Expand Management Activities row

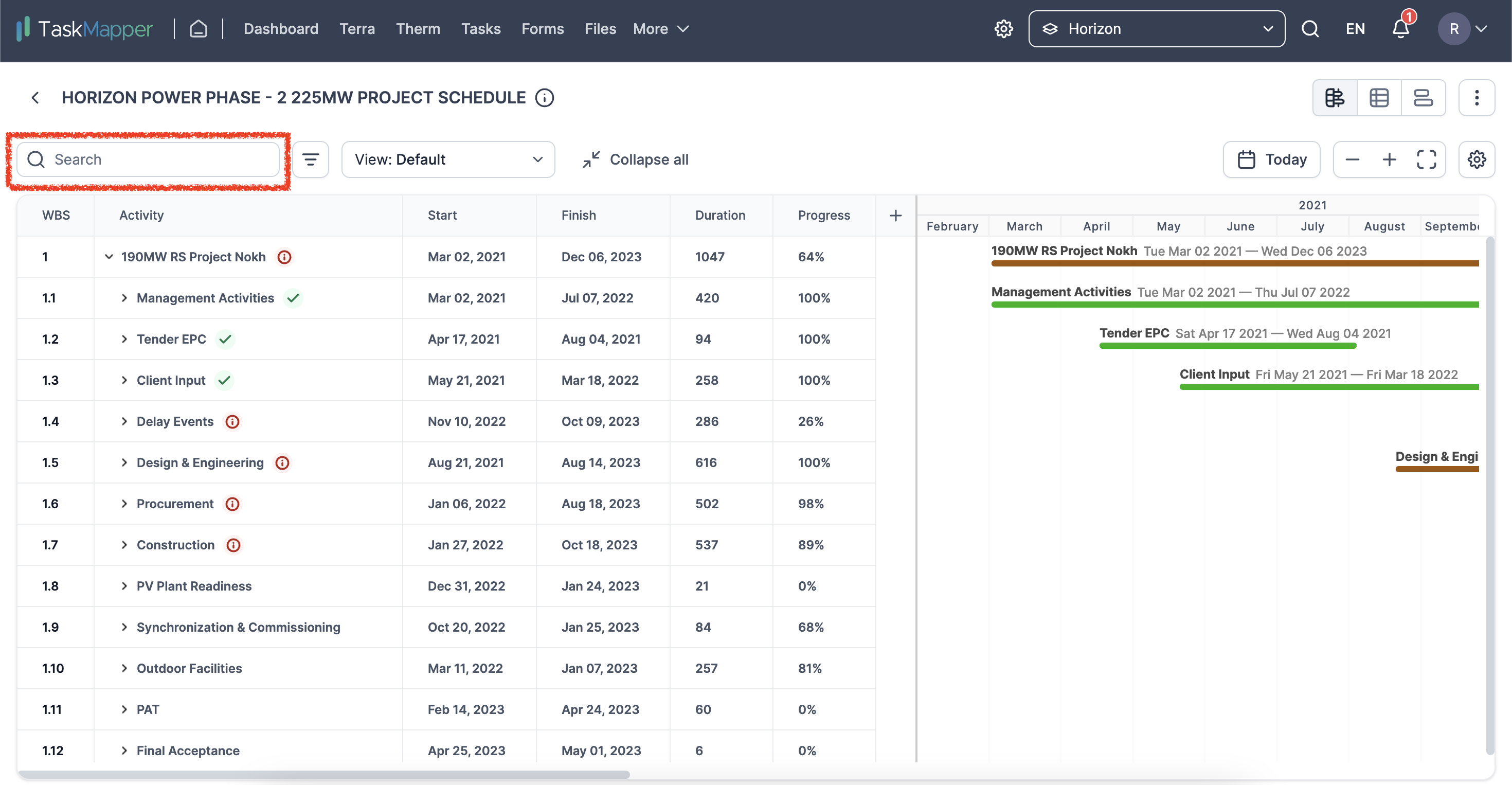pos(124,298)
